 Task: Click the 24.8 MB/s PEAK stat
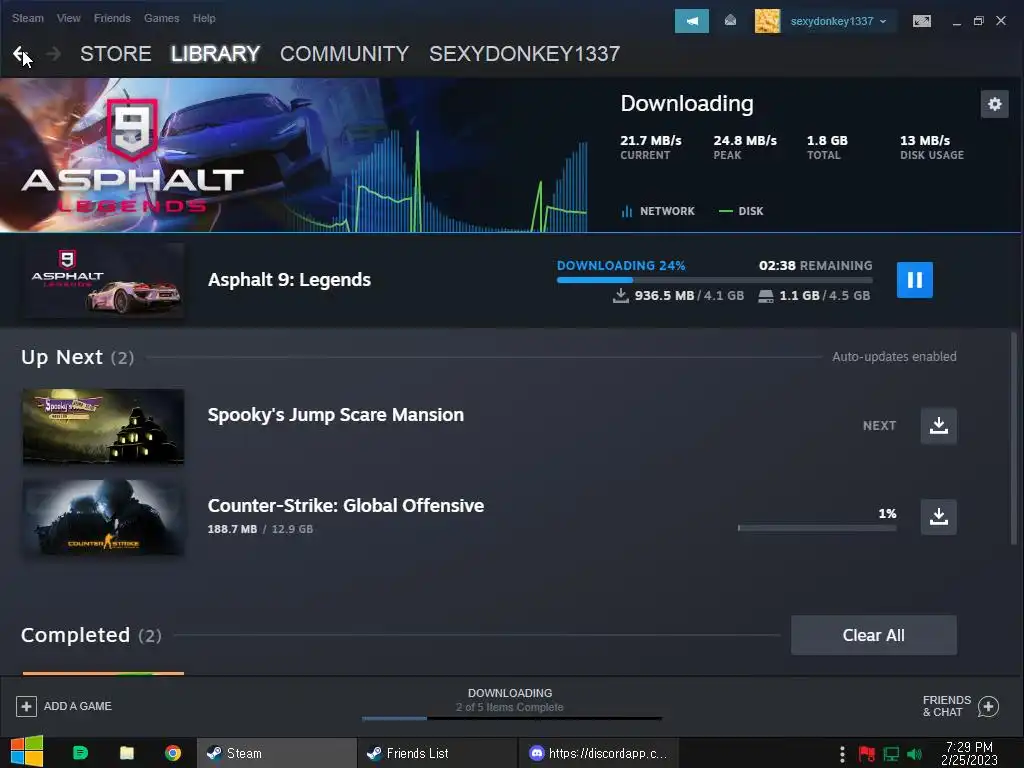(745, 147)
